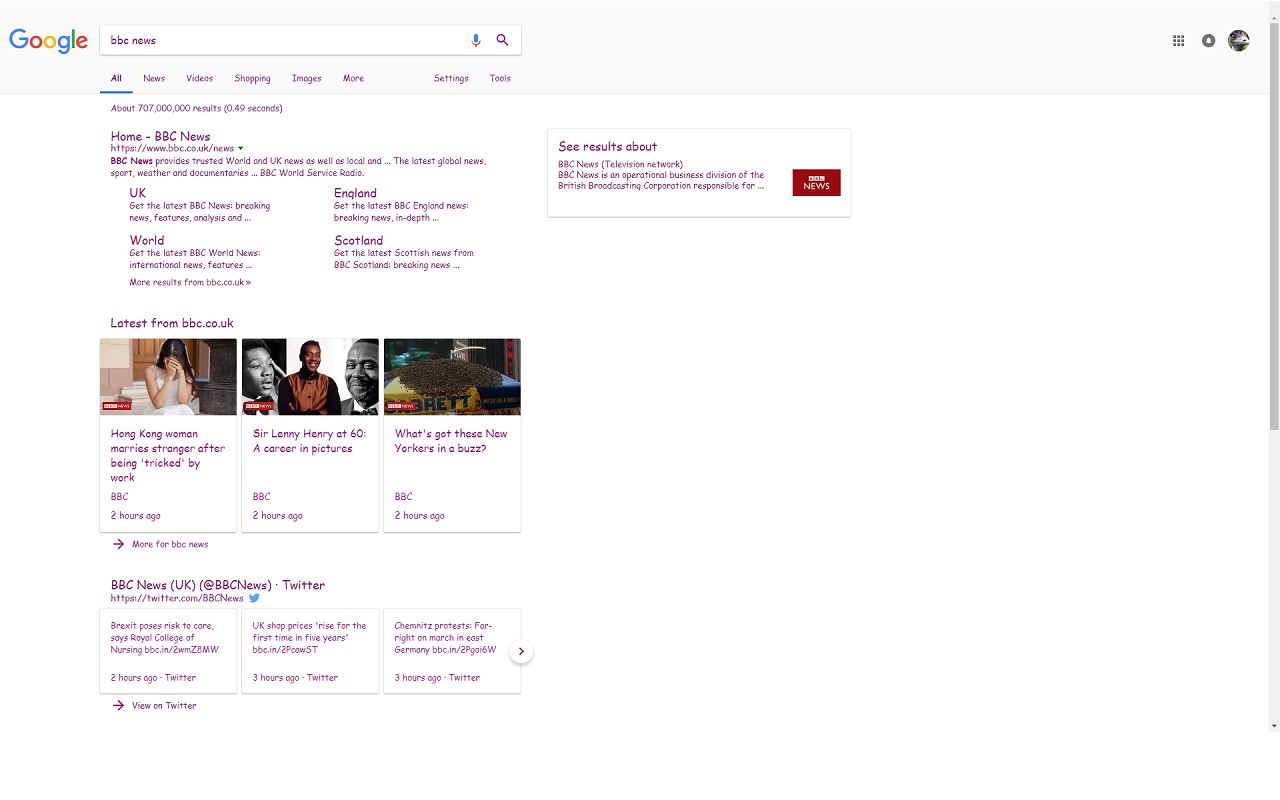Open search Settings menu

point(451,78)
